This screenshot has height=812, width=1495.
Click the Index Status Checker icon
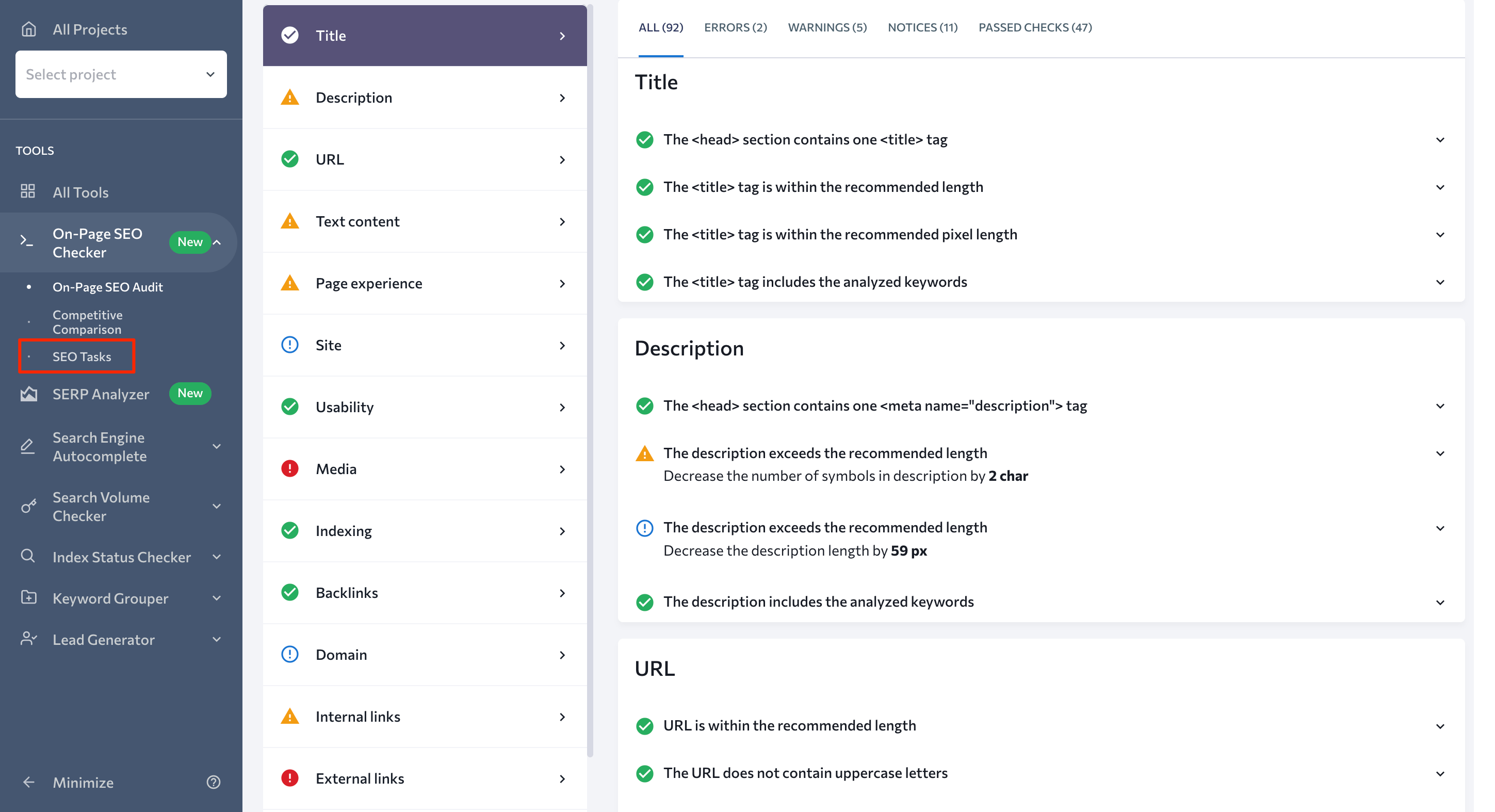pyautogui.click(x=28, y=557)
